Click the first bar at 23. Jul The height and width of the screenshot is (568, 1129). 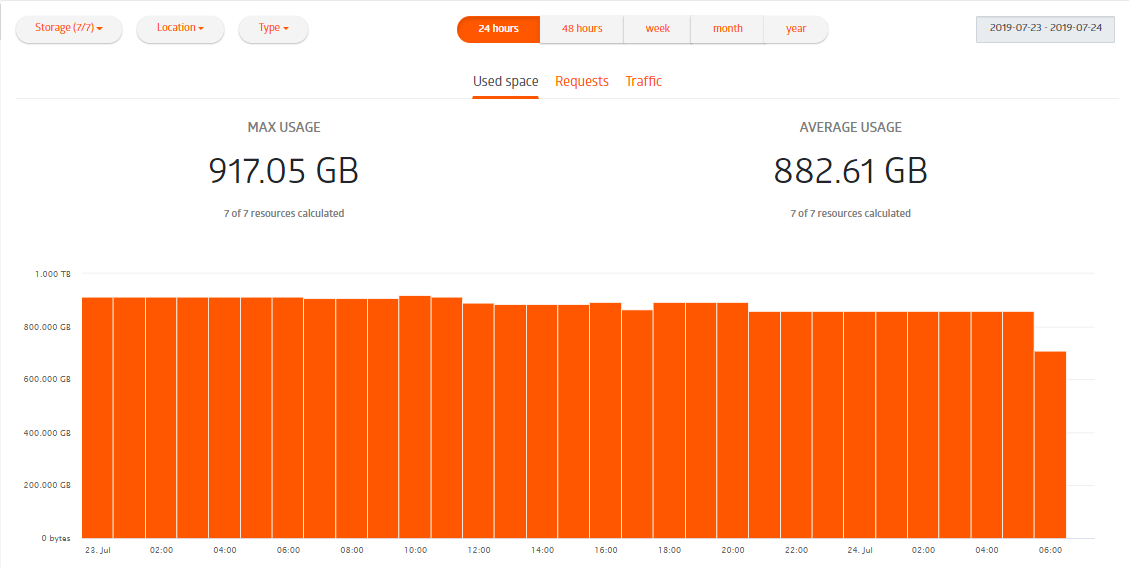coord(97,418)
